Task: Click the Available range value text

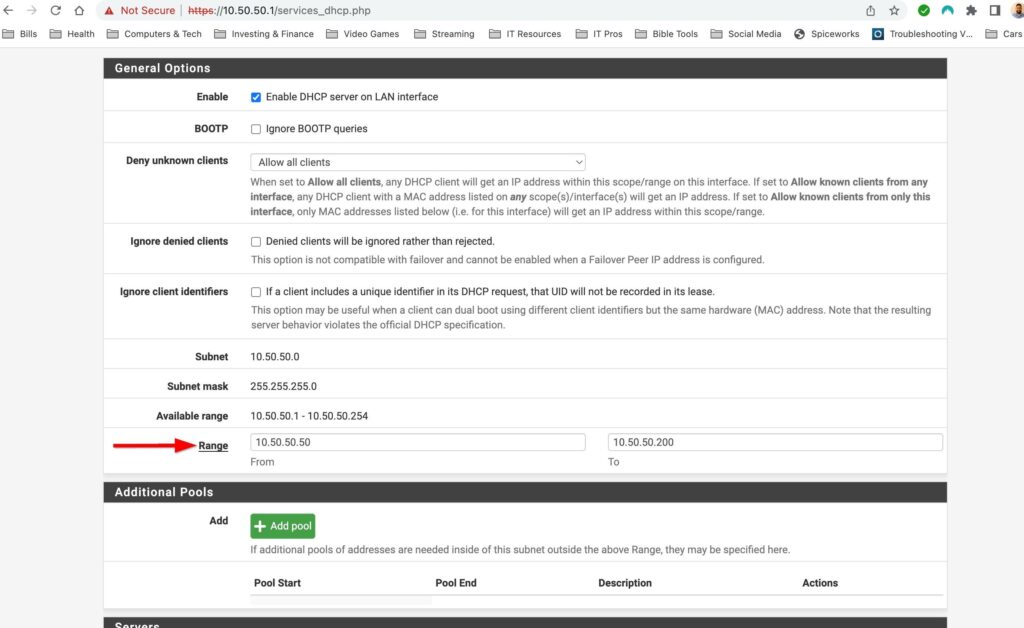Action: pyautogui.click(x=309, y=416)
